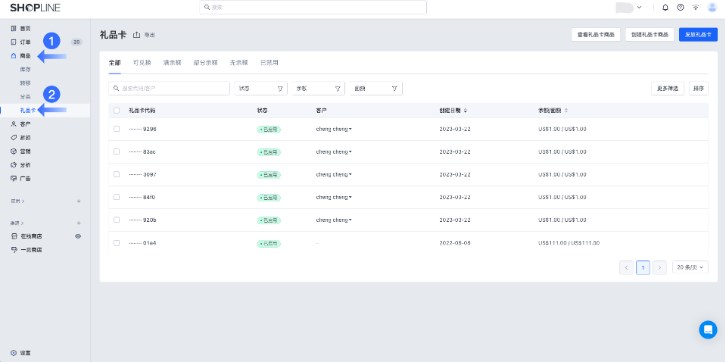Screen dimensions: 725x362
Task: Open the 礼品卡 gift card submenu item
Action: point(28,110)
